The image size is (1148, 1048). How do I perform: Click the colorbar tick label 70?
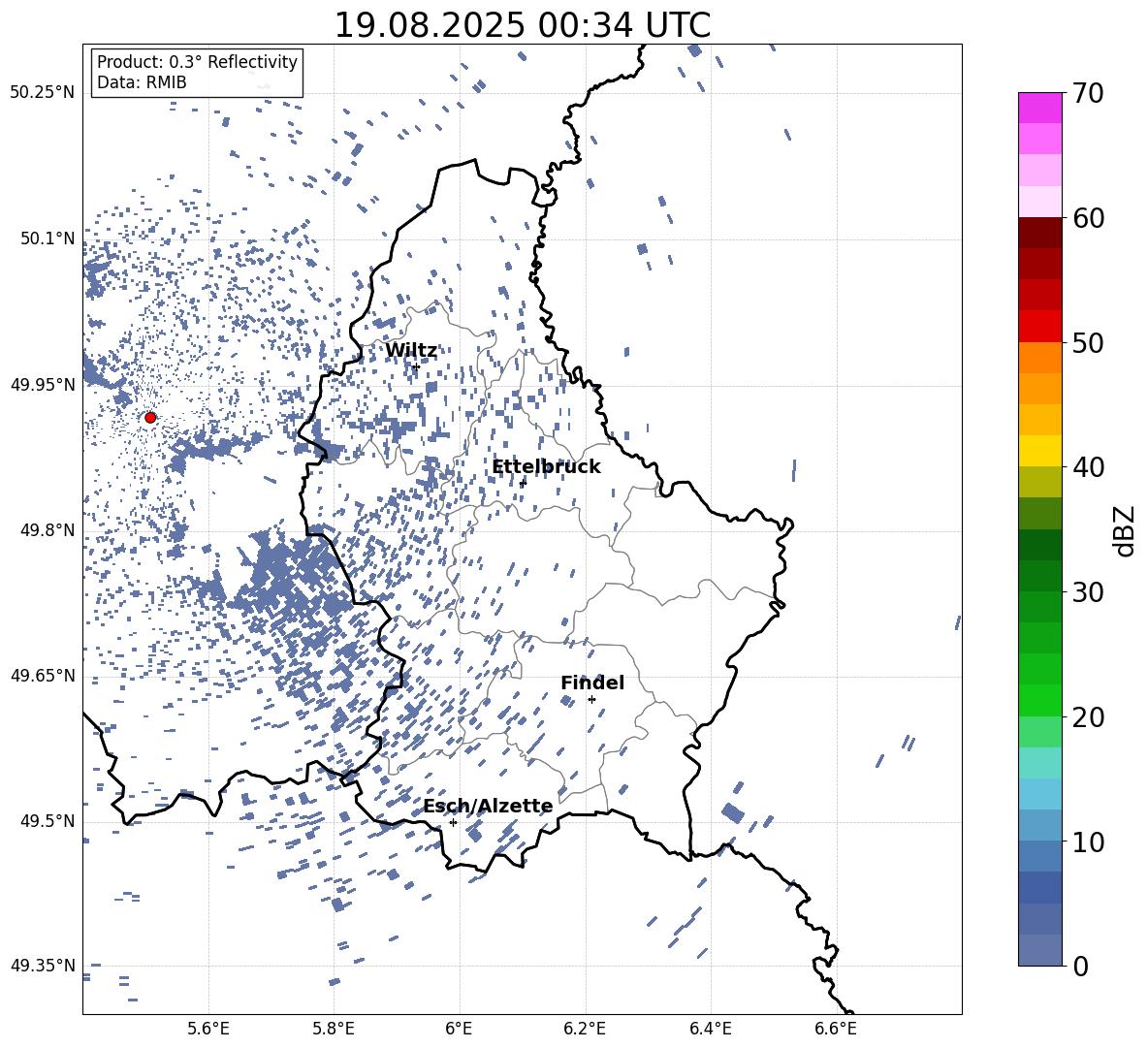click(x=1089, y=94)
